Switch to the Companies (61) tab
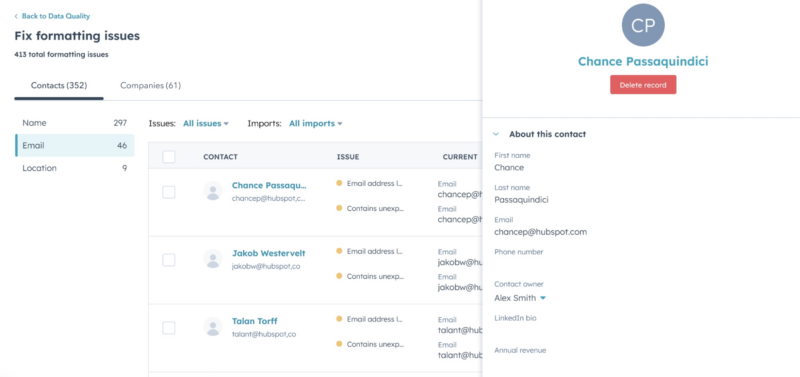The height and width of the screenshot is (377, 800). [151, 85]
